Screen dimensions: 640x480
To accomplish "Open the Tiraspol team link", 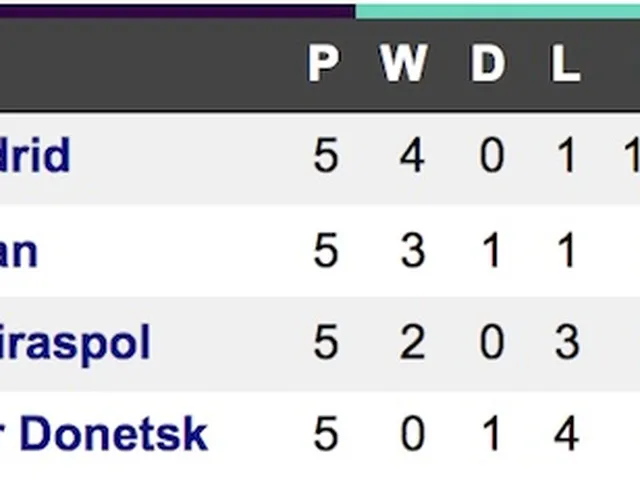I will click(75, 343).
